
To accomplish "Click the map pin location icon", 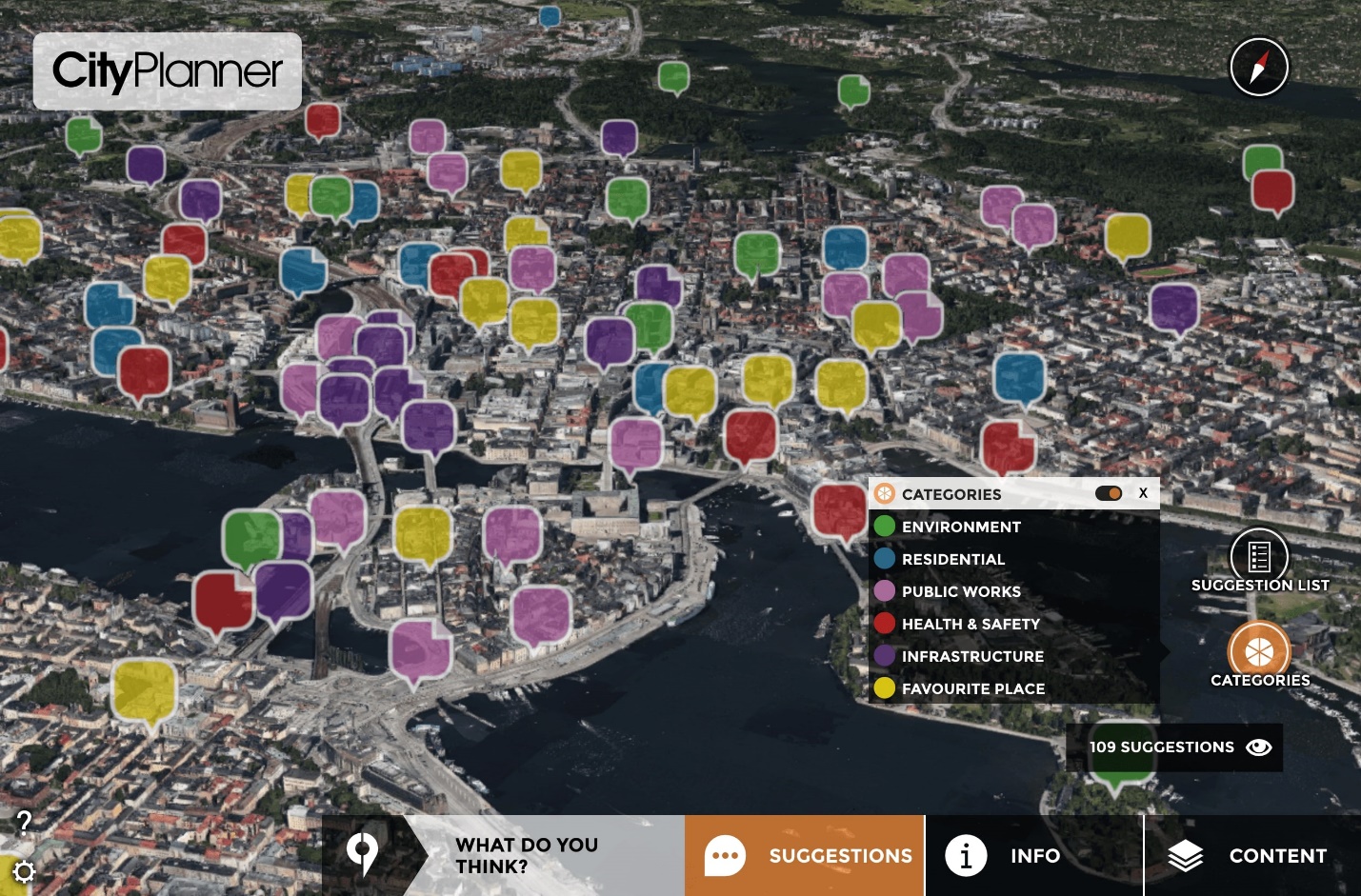I will click(362, 854).
